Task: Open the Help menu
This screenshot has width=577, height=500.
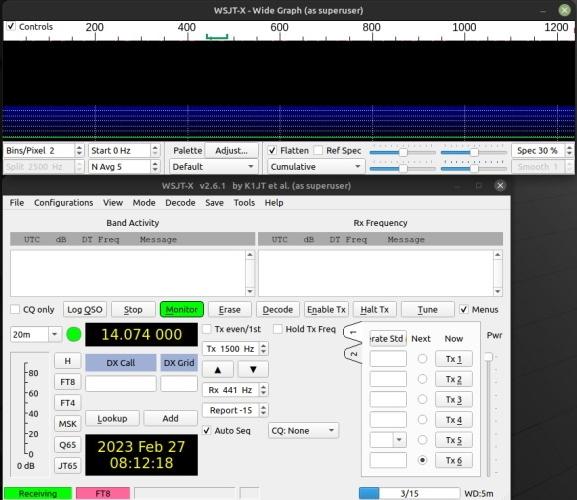Action: click(274, 203)
